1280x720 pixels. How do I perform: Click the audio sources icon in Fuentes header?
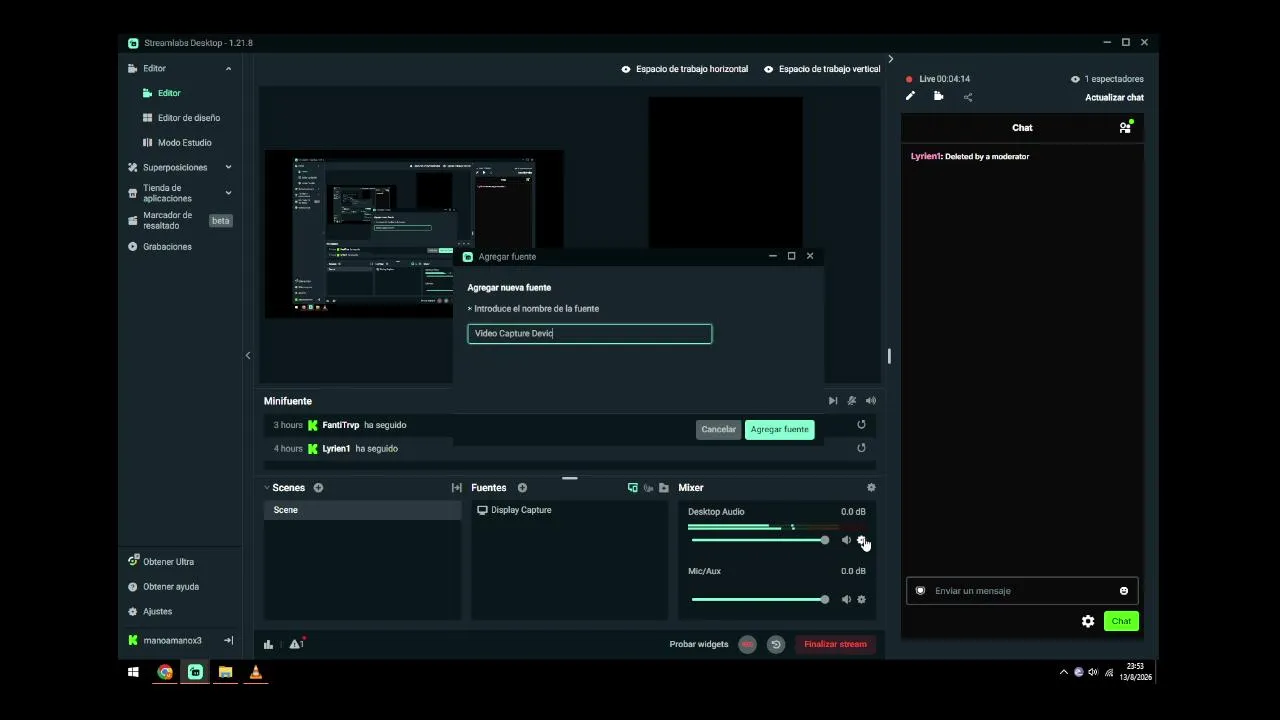point(648,488)
